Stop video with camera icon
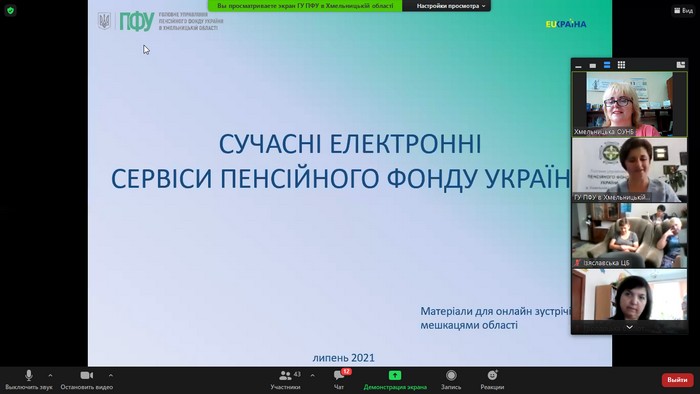The image size is (700, 394). (87, 380)
